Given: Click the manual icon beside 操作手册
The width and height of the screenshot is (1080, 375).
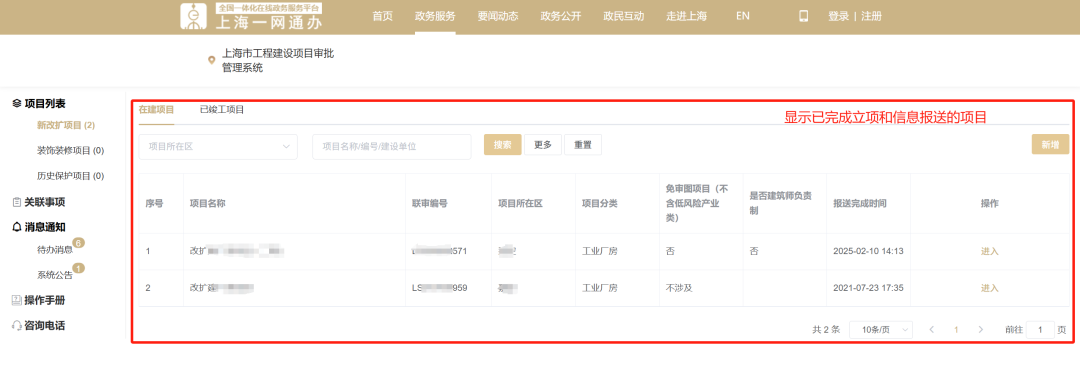Looking at the screenshot, I should (x=17, y=301).
